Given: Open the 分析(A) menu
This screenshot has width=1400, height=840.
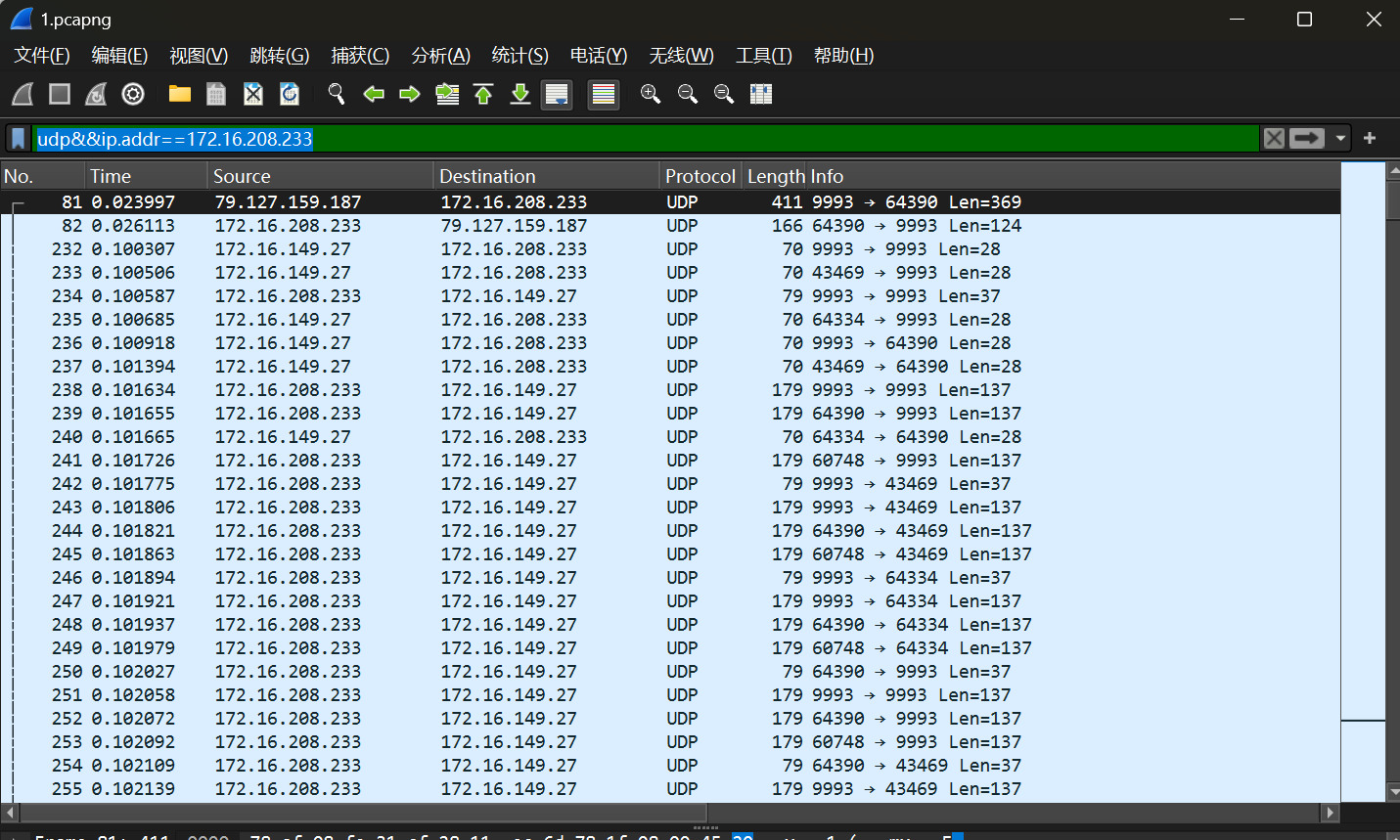Looking at the screenshot, I should 441,56.
